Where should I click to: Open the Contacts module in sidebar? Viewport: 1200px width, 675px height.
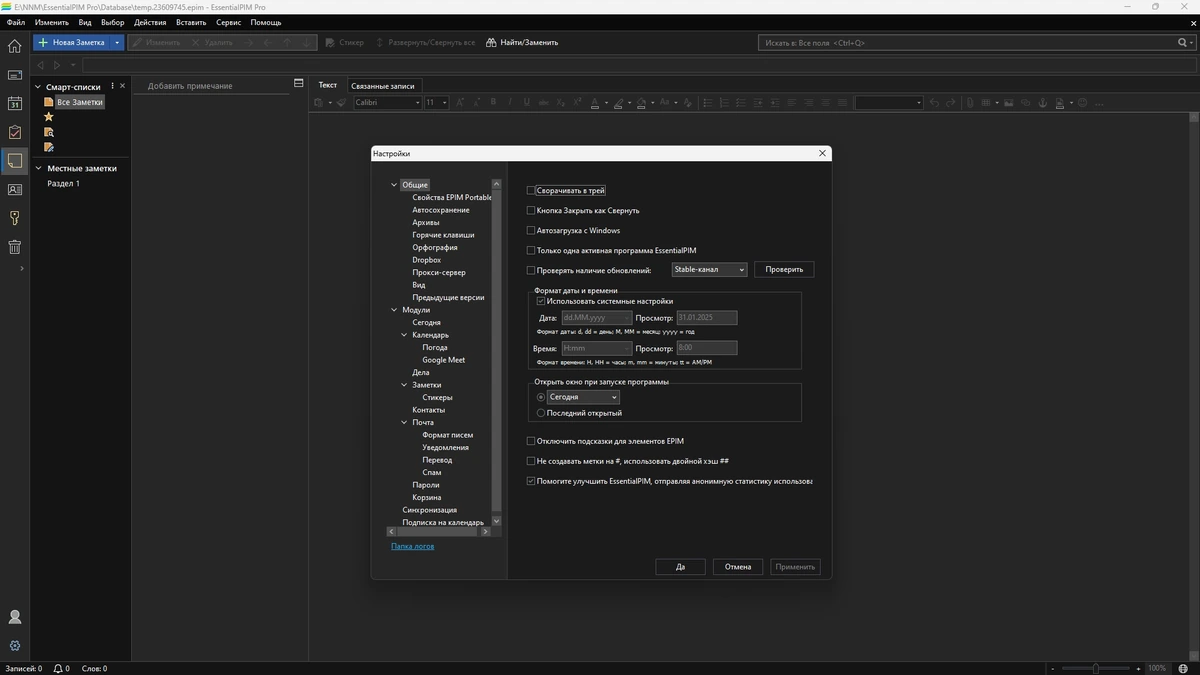tap(14, 189)
